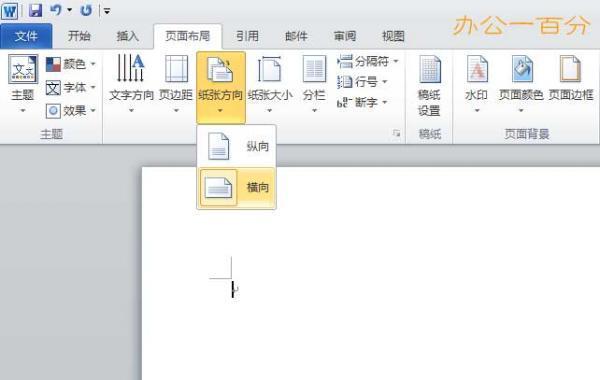Switch to the 邮件 tab
600x380 pixels.
click(296, 36)
